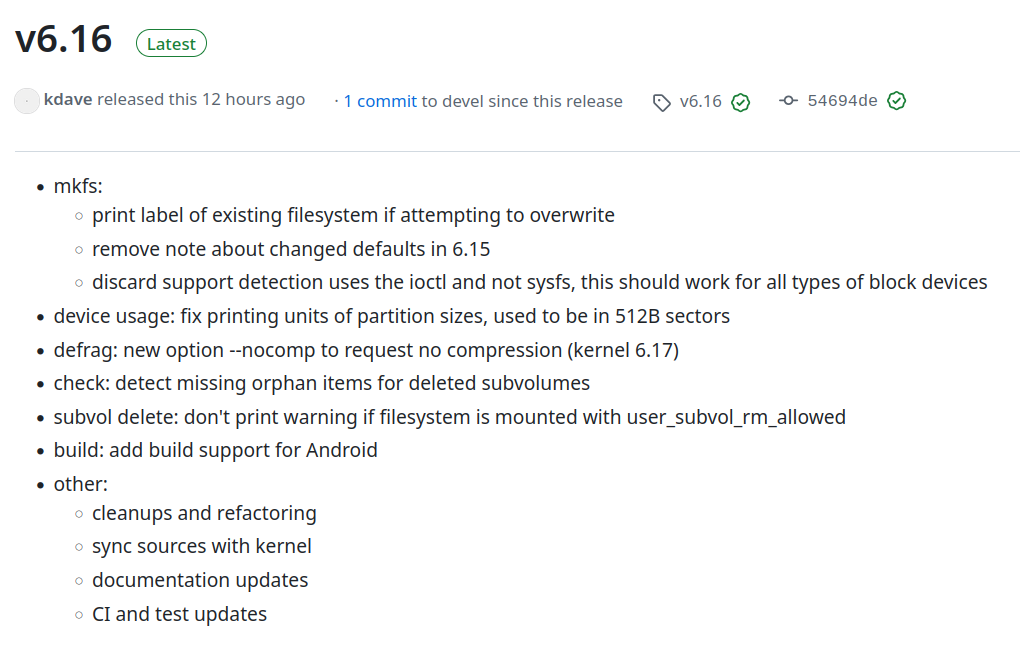This screenshot has height=646, width=1020.
Task: Click the green Latest badge
Action: (x=171, y=44)
